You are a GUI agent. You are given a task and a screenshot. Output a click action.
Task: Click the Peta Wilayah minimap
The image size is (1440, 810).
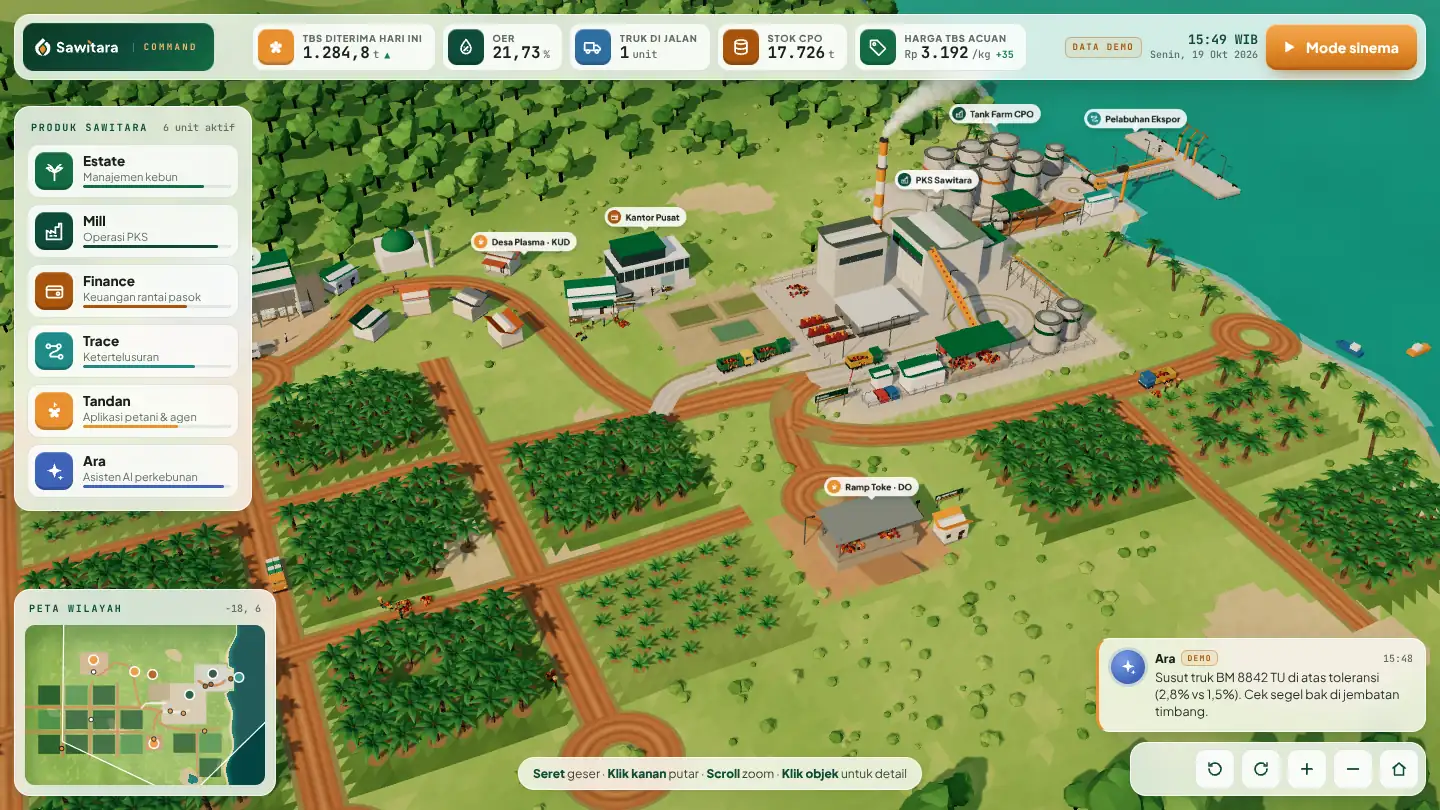(x=145, y=705)
